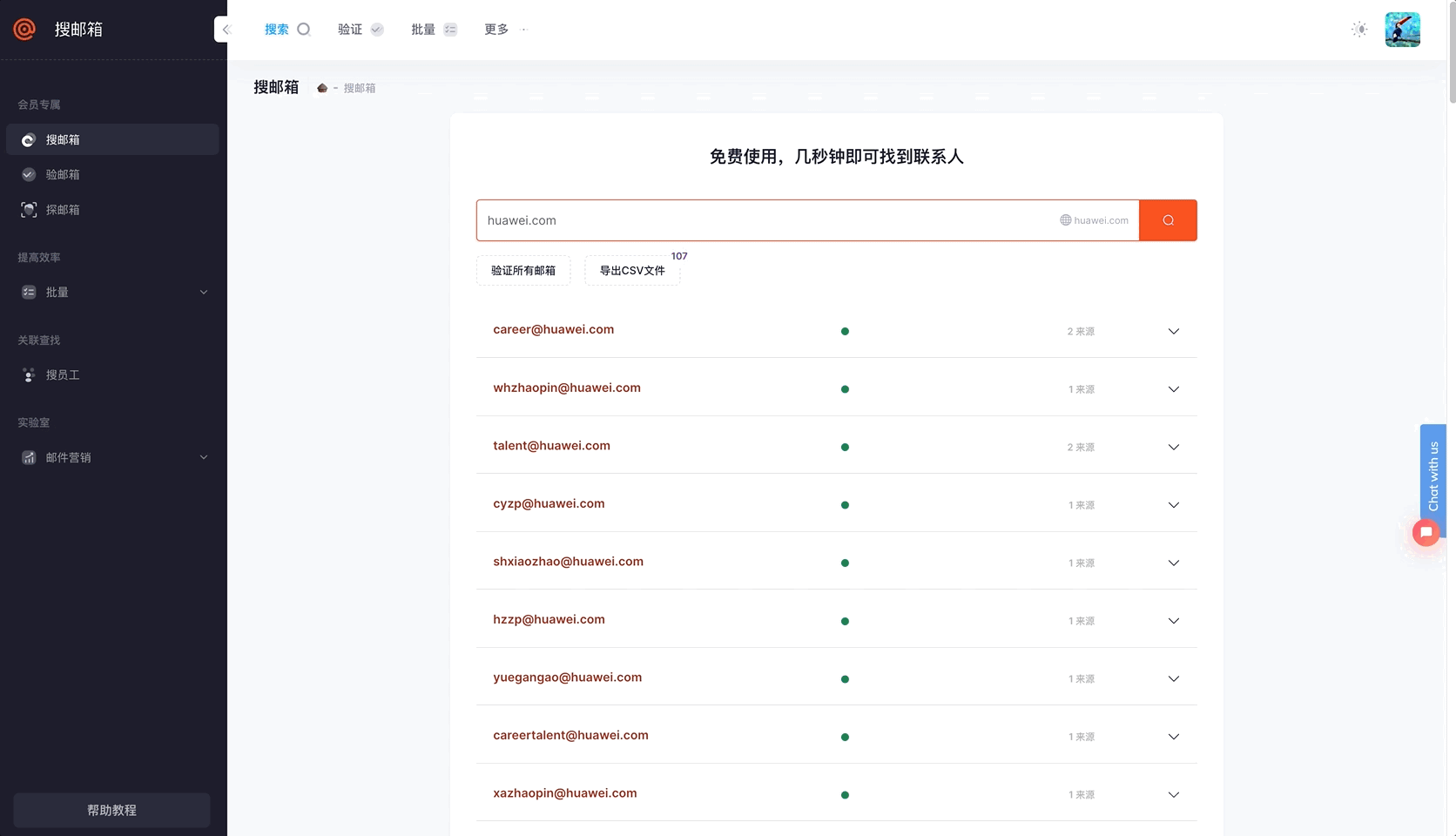The height and width of the screenshot is (836, 1456).
Task: Expand the 邮件营销 sidebar menu
Action: tap(112, 457)
